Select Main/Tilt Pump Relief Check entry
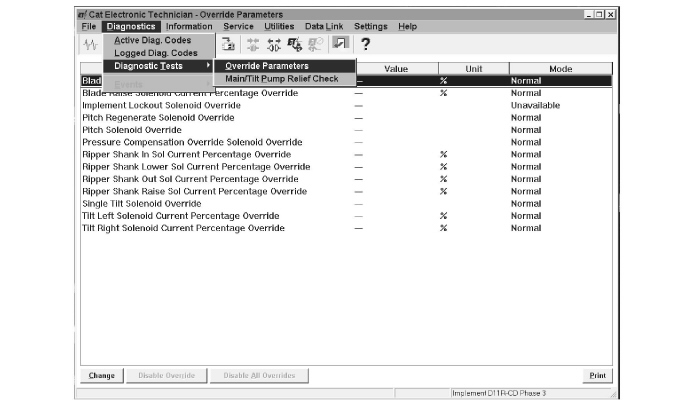The image size is (700, 400). [285, 79]
